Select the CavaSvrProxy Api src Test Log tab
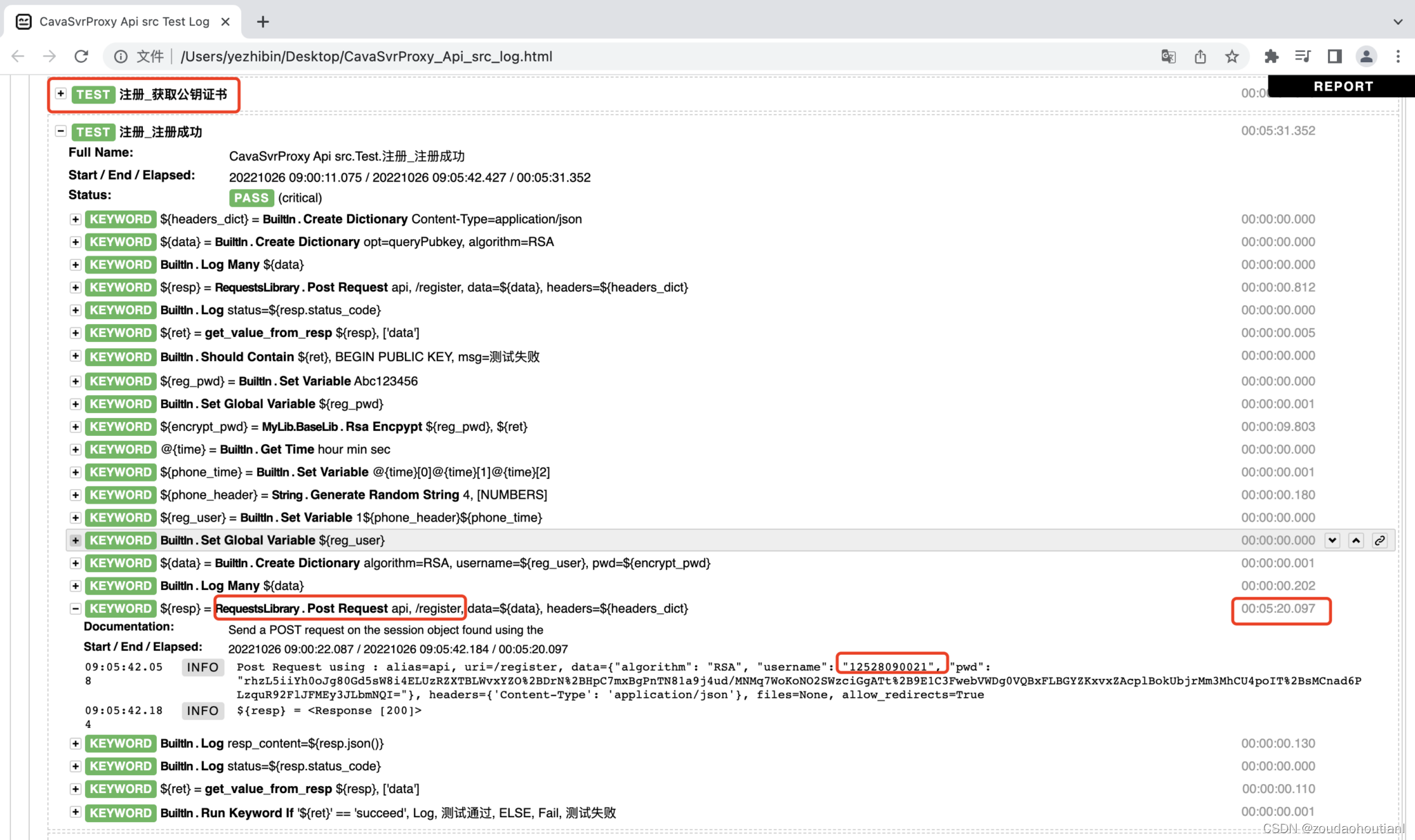 (124, 21)
